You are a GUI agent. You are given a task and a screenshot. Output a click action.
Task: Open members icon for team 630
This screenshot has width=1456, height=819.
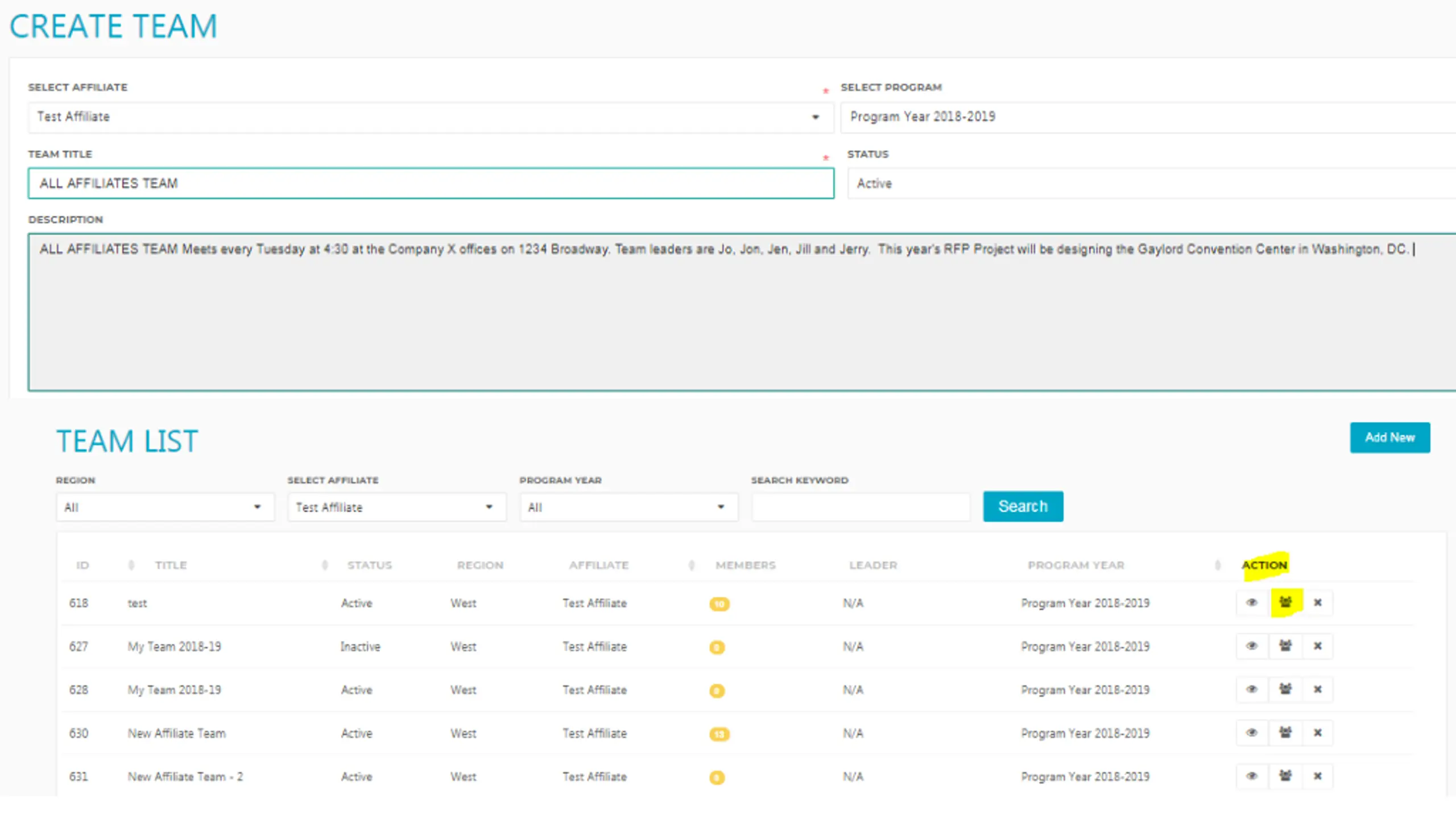point(1285,733)
